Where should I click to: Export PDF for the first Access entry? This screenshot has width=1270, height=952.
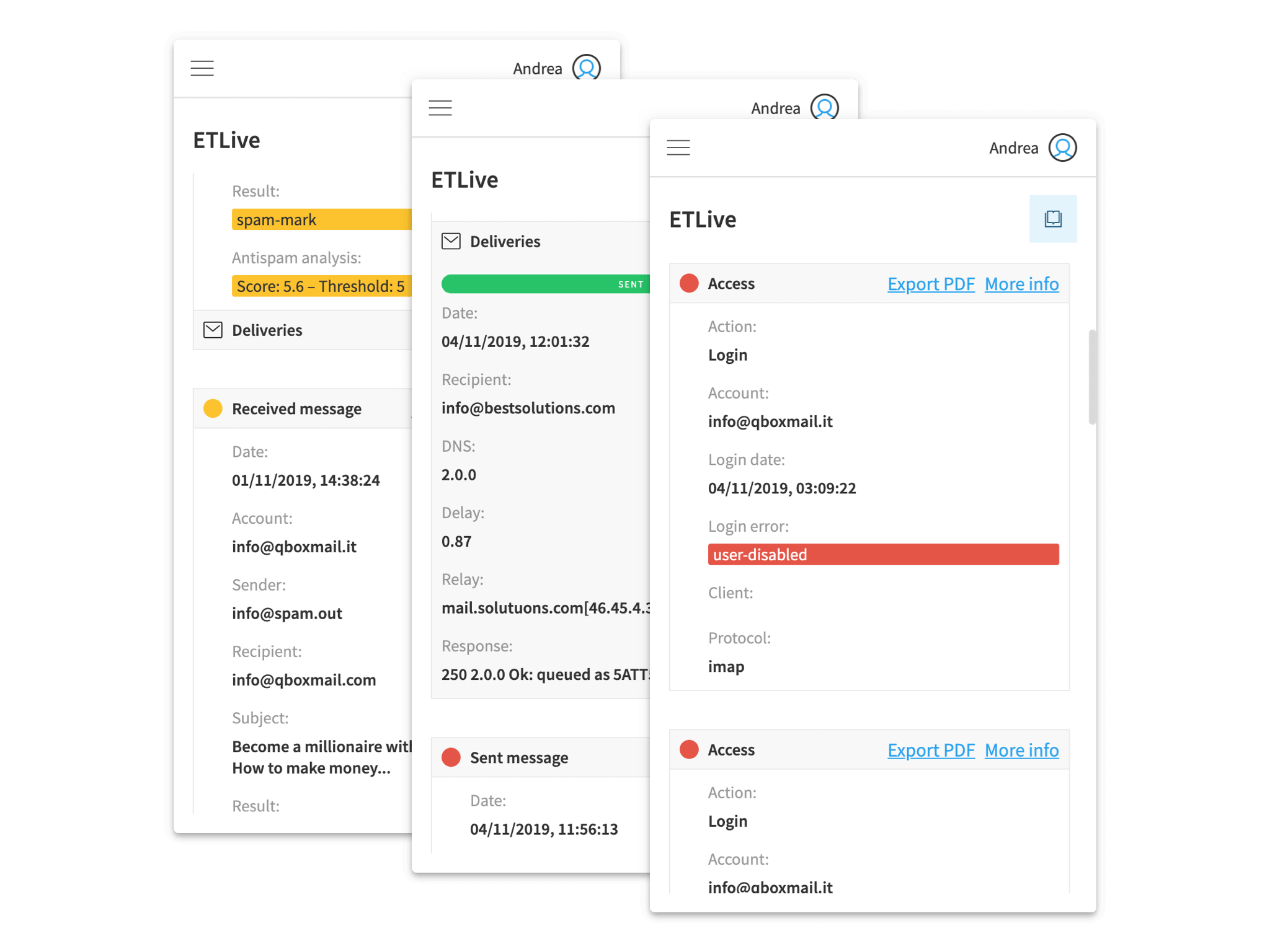point(931,284)
